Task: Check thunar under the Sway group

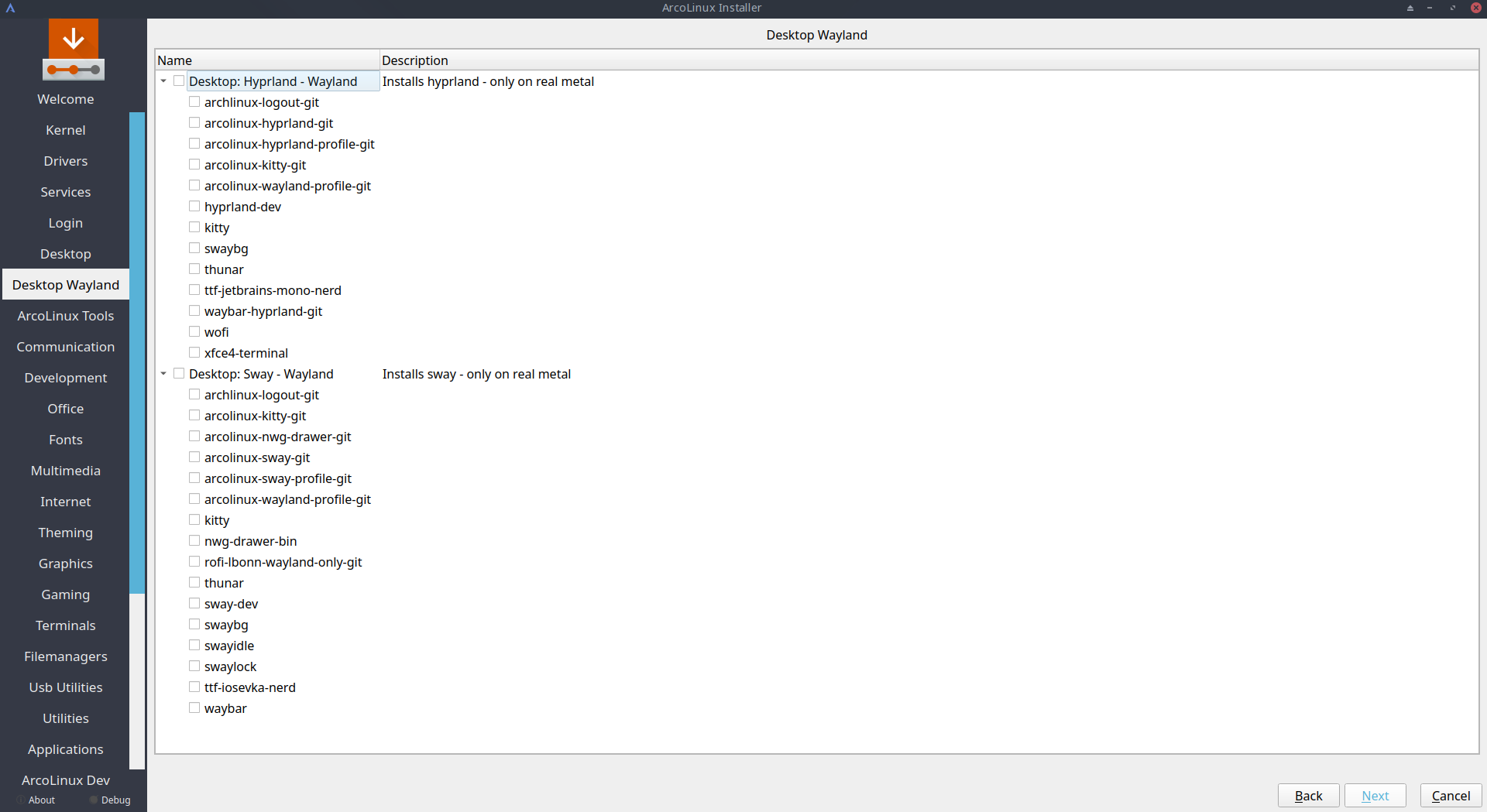Action: tap(194, 583)
